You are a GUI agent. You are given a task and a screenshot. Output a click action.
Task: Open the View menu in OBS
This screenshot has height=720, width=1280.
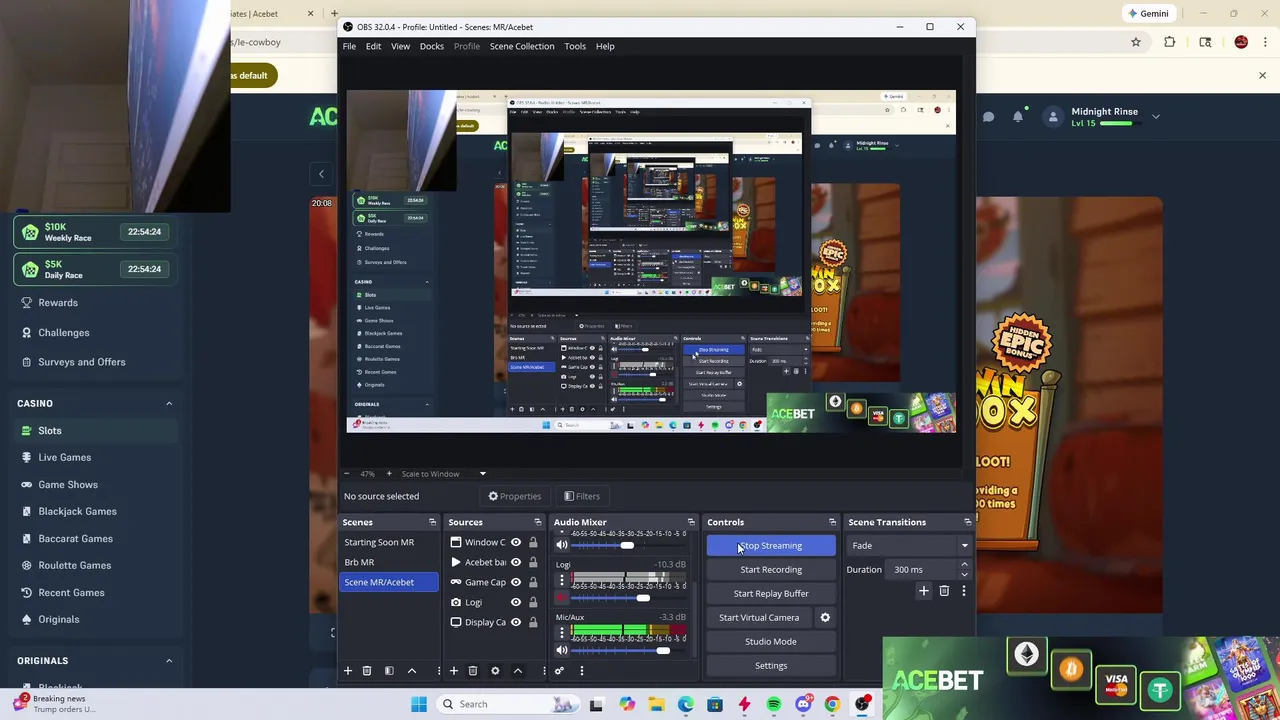click(x=400, y=46)
